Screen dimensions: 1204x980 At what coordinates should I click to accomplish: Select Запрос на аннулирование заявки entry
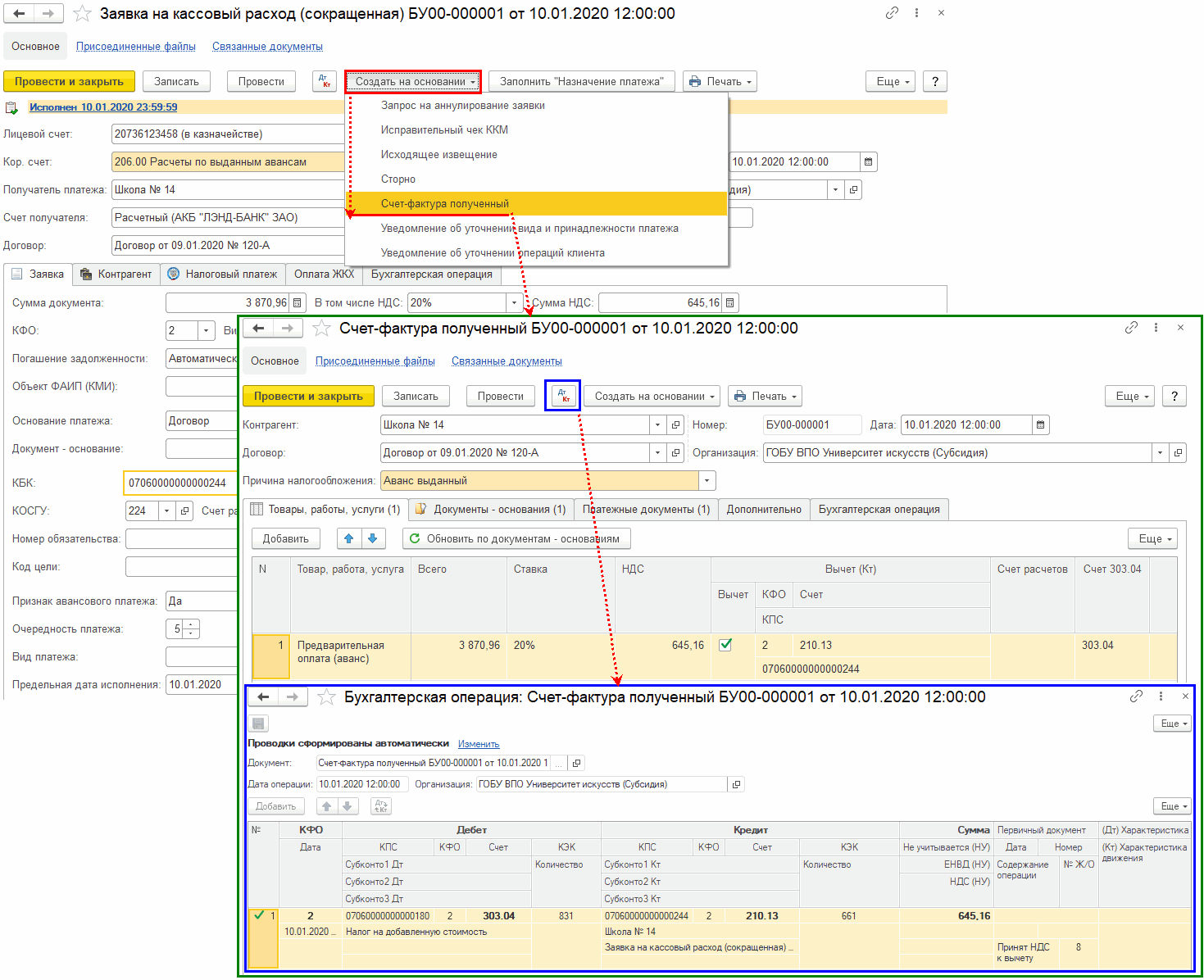[537, 105]
